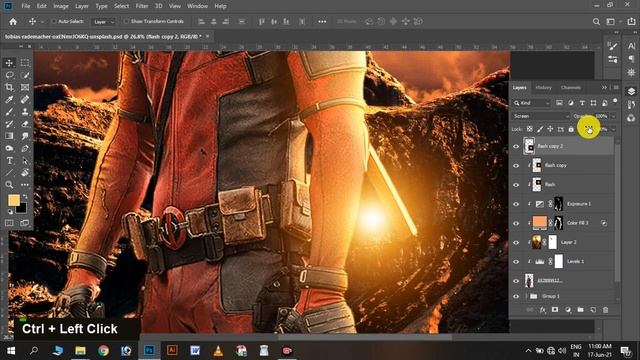640x360 pixels.
Task: Open Photoshop search magnifier icon
Action: coord(596,22)
